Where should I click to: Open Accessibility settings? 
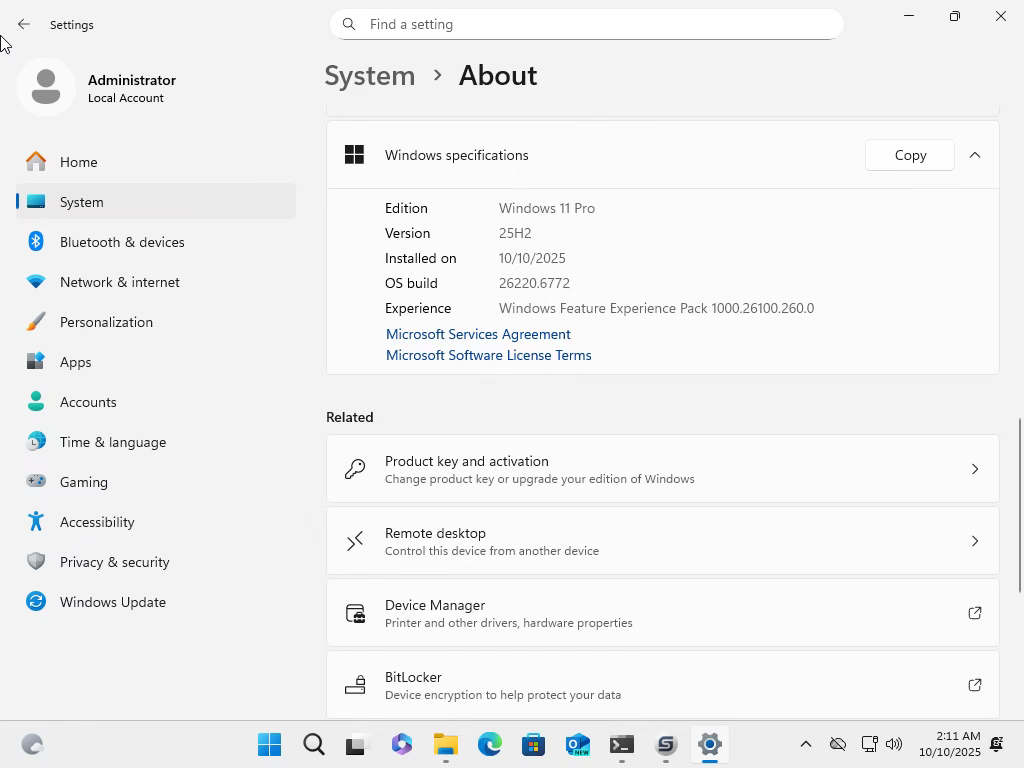tap(97, 522)
